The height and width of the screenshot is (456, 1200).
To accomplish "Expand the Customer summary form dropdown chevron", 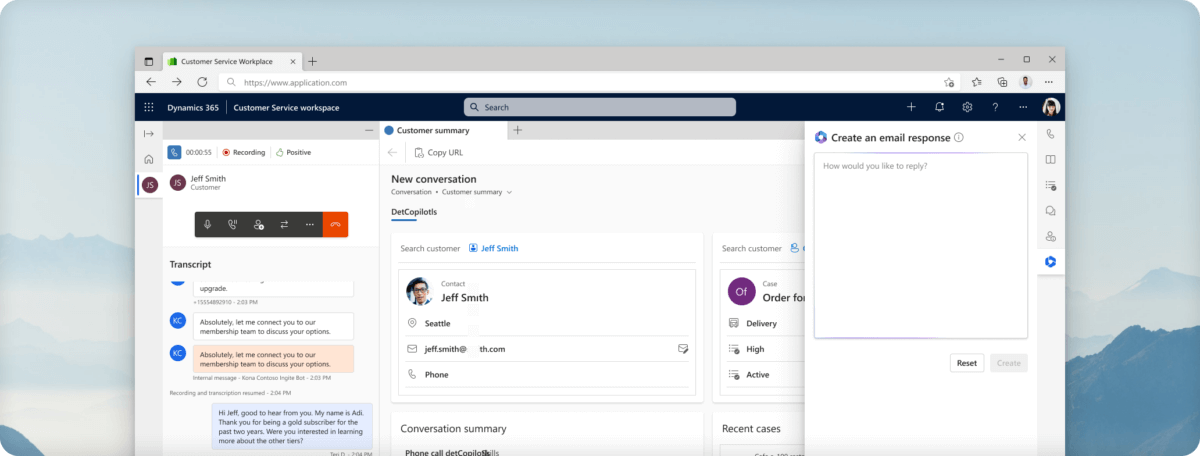I will coord(509,191).
